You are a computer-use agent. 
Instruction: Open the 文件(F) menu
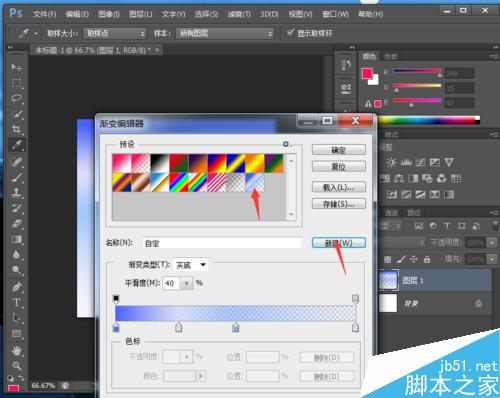pos(44,14)
